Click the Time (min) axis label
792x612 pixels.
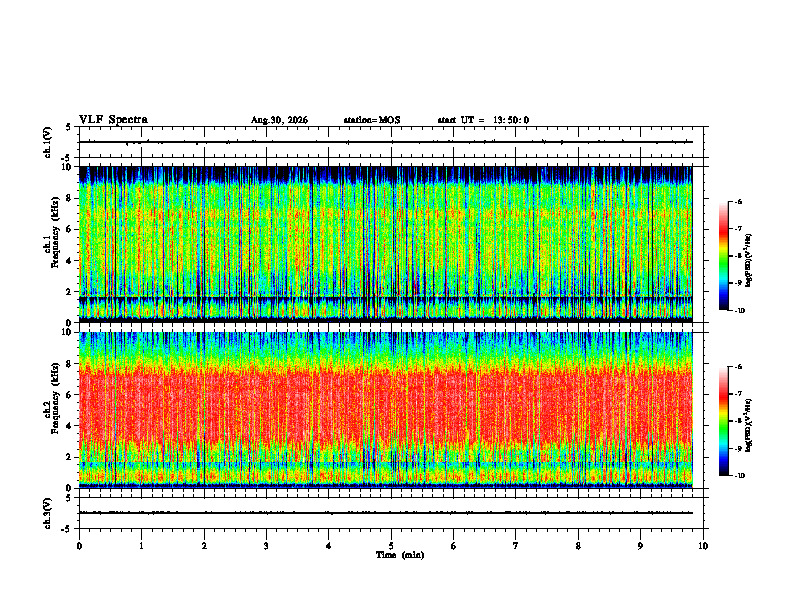coord(400,555)
